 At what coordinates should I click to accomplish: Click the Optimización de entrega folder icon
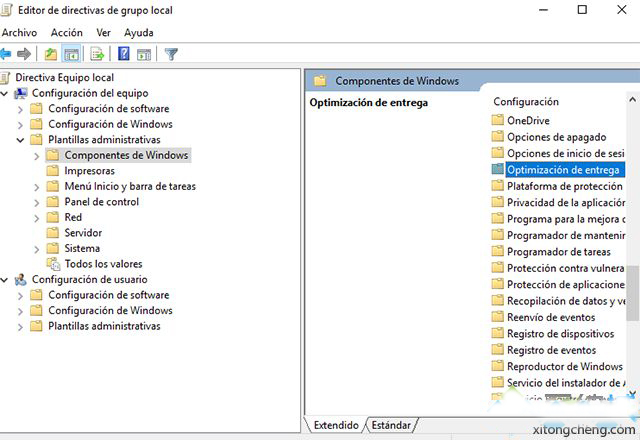pyautogui.click(x=497, y=169)
